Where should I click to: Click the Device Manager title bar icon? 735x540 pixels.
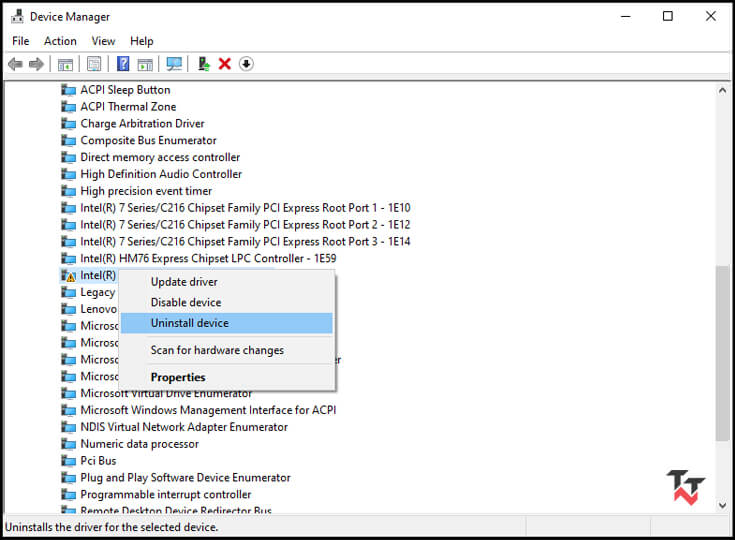point(17,16)
